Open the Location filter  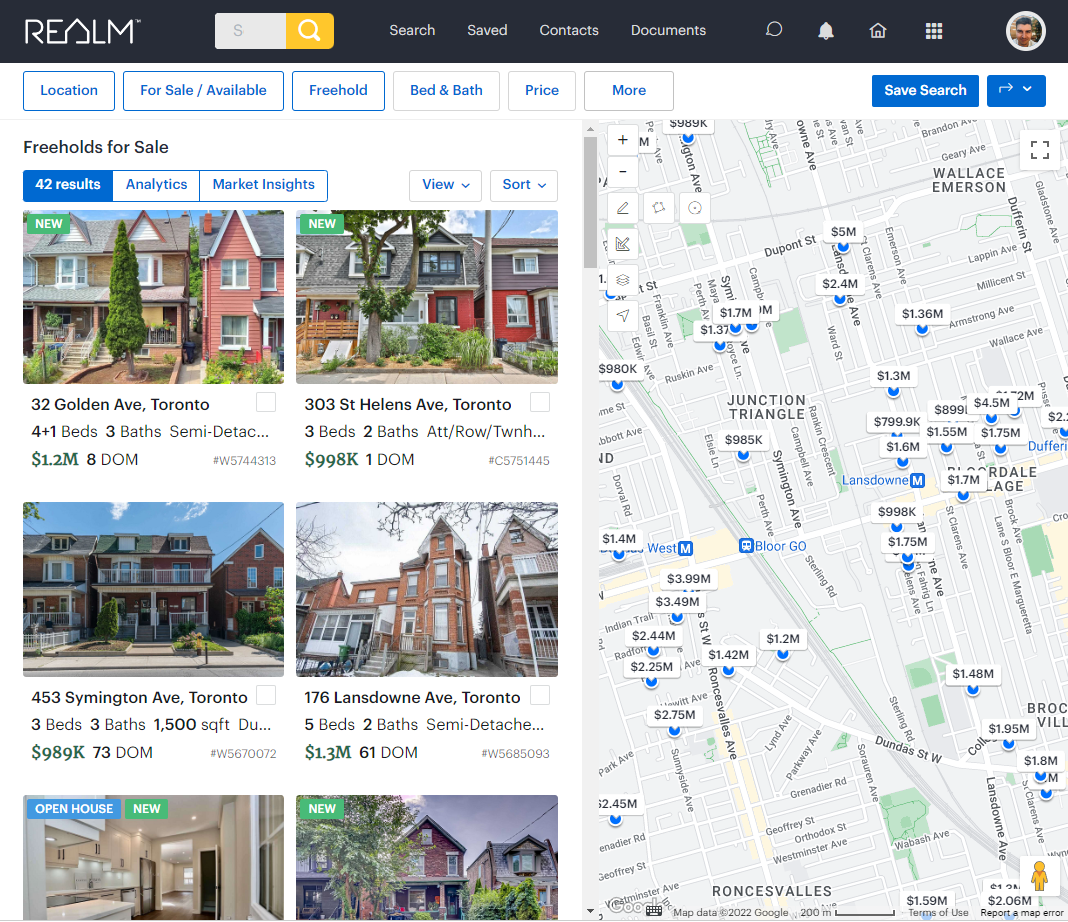(69, 91)
